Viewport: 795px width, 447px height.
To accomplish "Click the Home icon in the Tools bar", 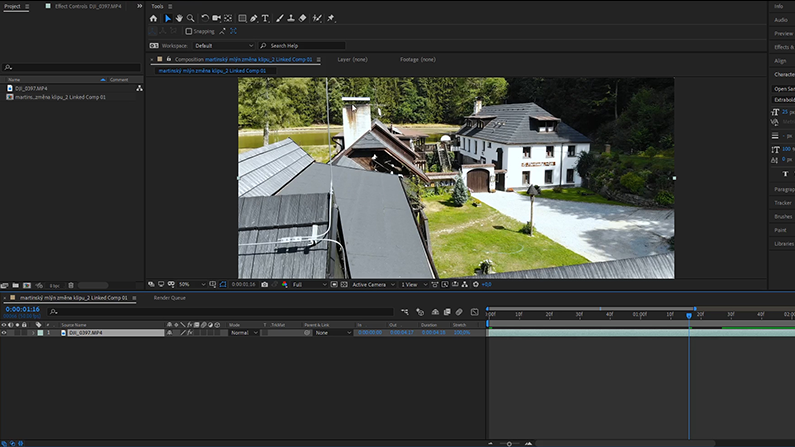I will click(x=154, y=18).
